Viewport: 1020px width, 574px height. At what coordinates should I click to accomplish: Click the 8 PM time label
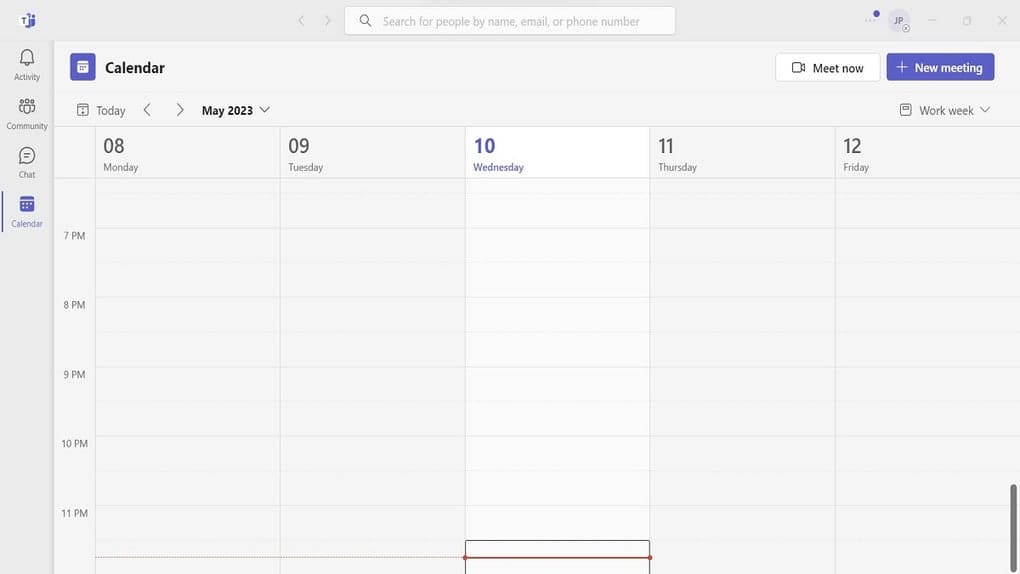pyautogui.click(x=74, y=305)
